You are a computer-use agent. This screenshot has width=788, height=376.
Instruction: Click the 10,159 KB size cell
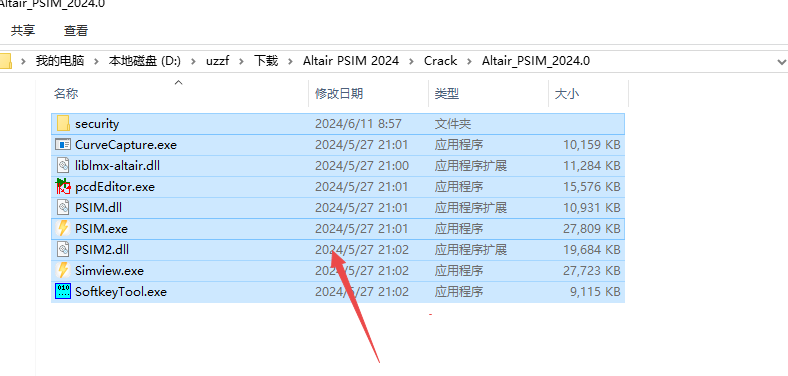pos(592,145)
